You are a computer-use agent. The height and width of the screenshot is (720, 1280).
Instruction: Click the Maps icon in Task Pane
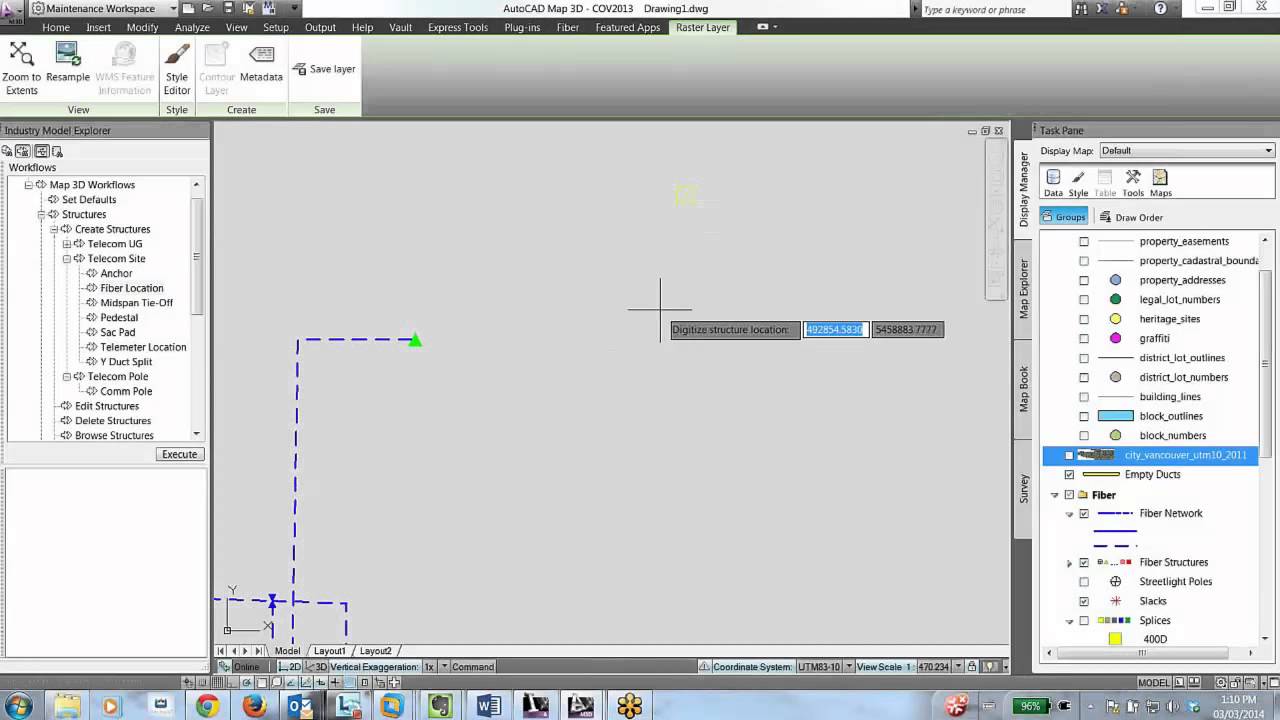pyautogui.click(x=1160, y=178)
